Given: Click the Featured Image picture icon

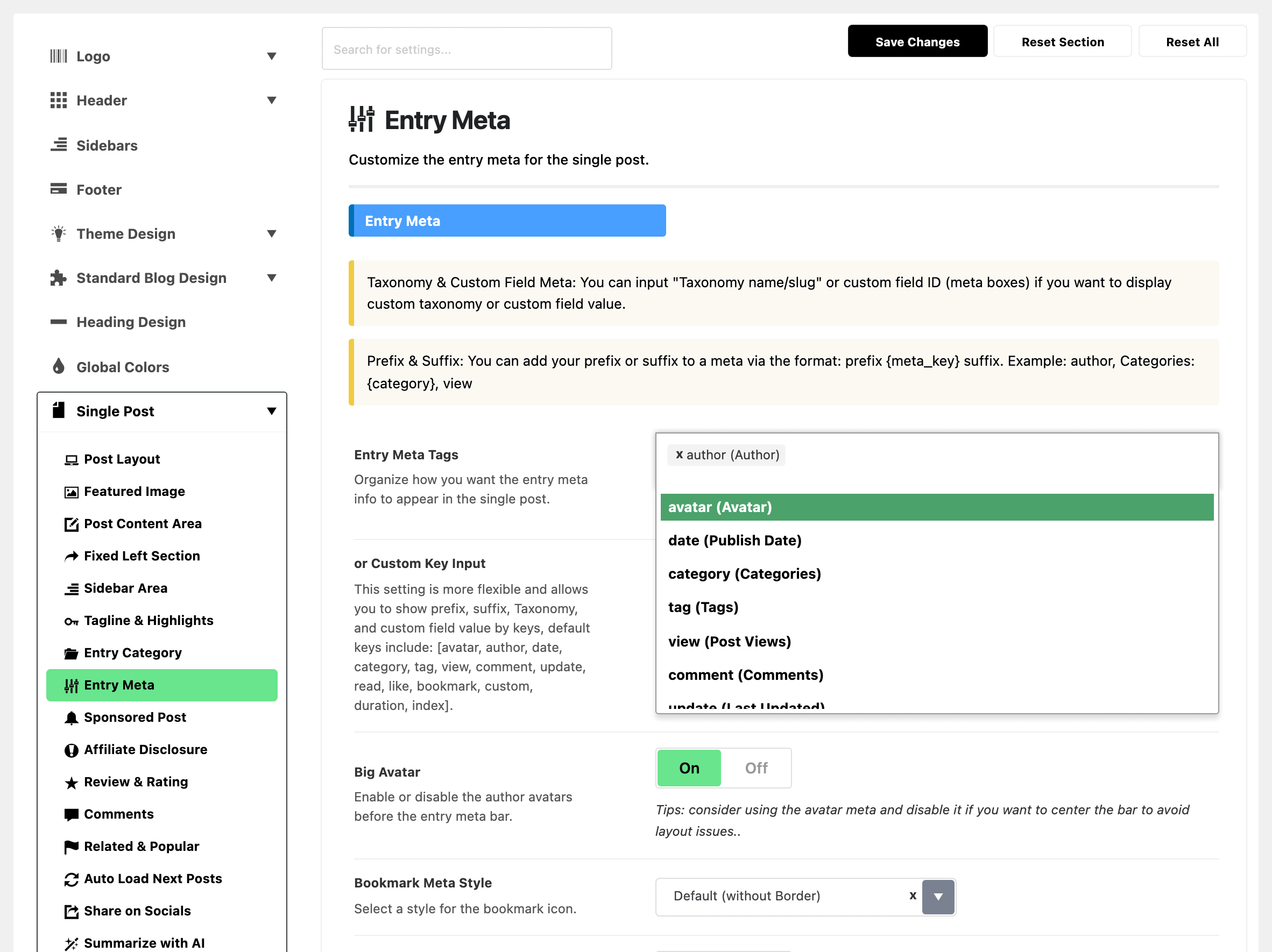Looking at the screenshot, I should [72, 492].
